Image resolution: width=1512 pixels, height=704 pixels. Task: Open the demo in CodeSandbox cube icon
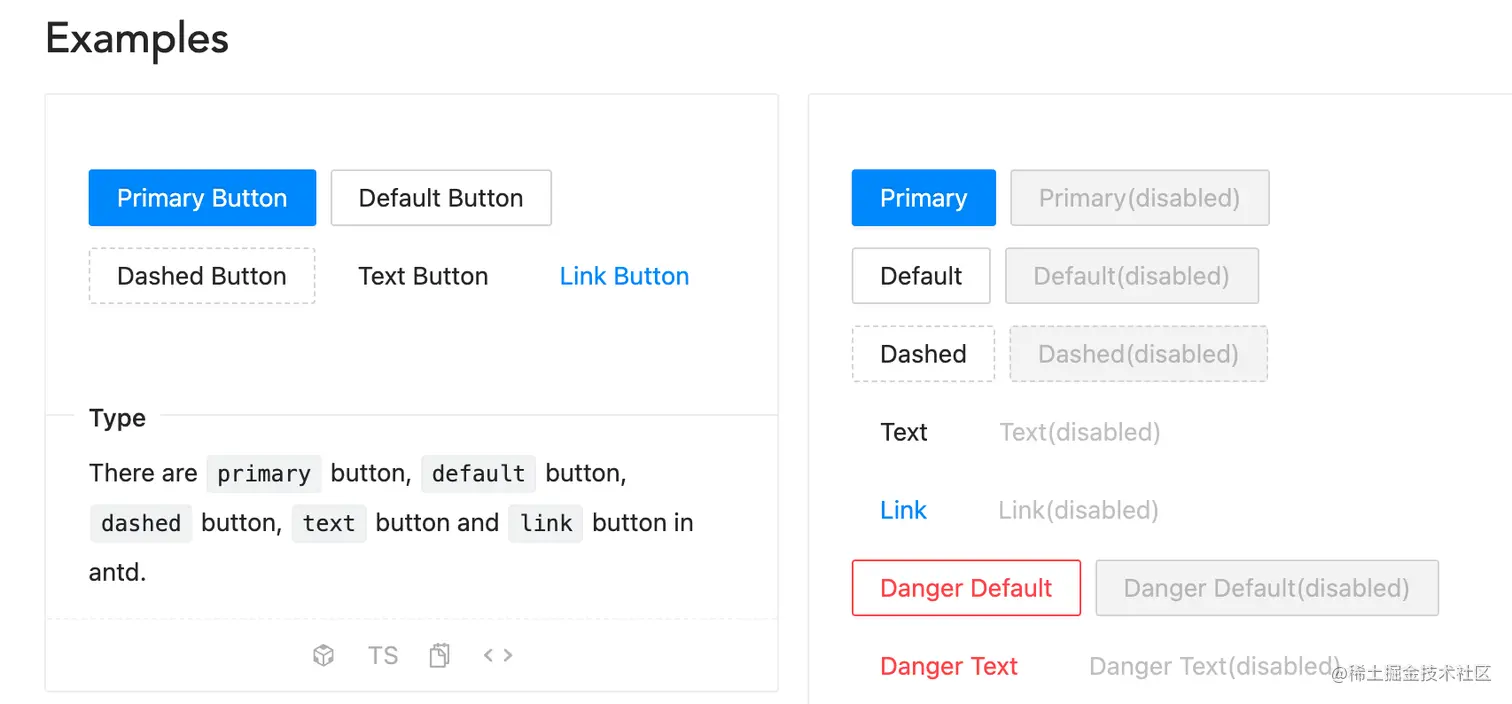(x=323, y=655)
